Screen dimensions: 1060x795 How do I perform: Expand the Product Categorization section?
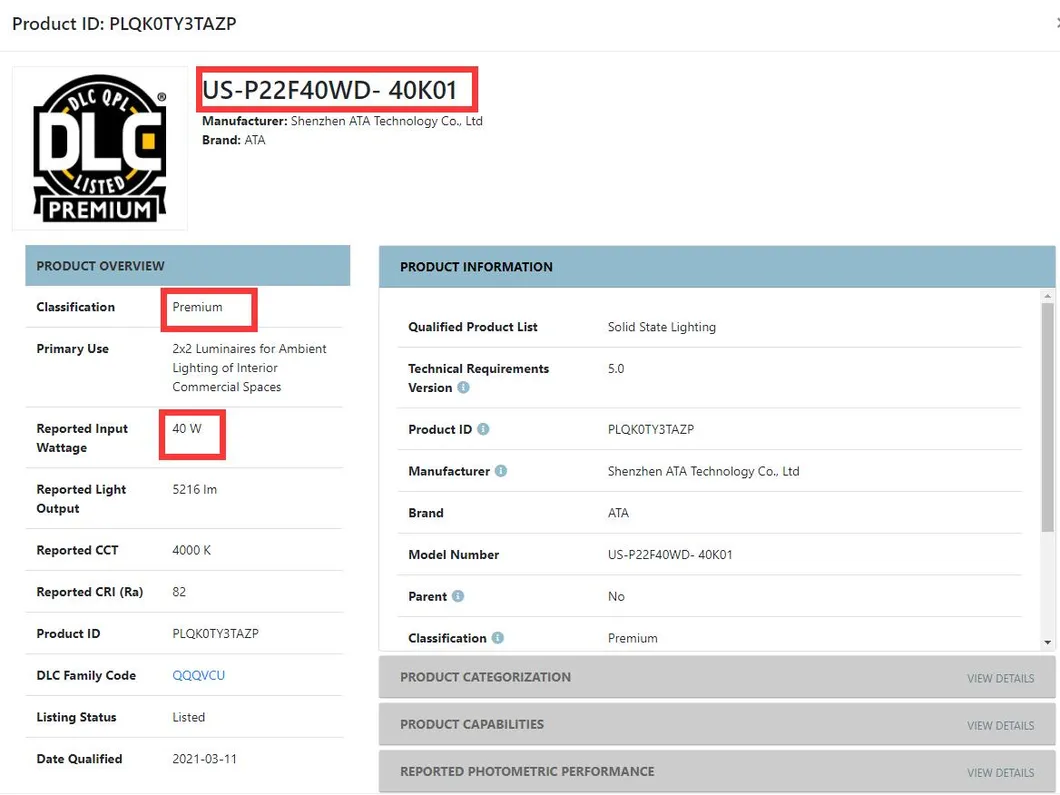(717, 677)
